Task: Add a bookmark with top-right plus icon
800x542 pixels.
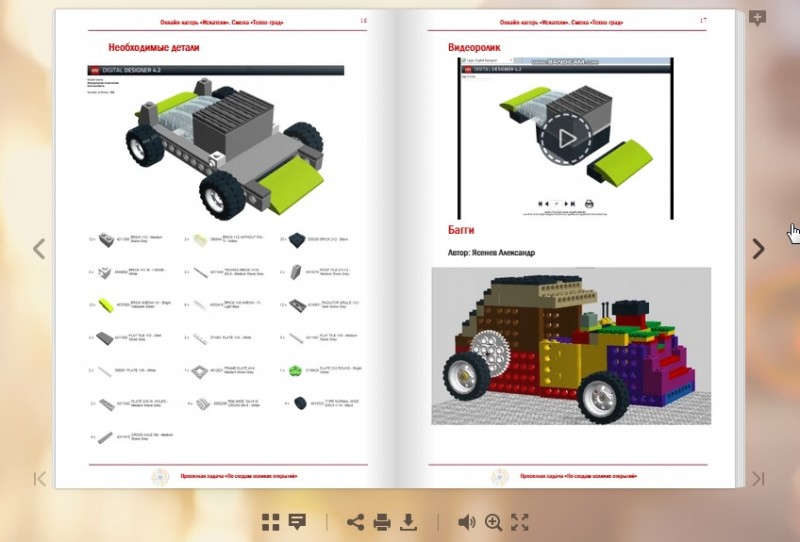Action: point(757,17)
